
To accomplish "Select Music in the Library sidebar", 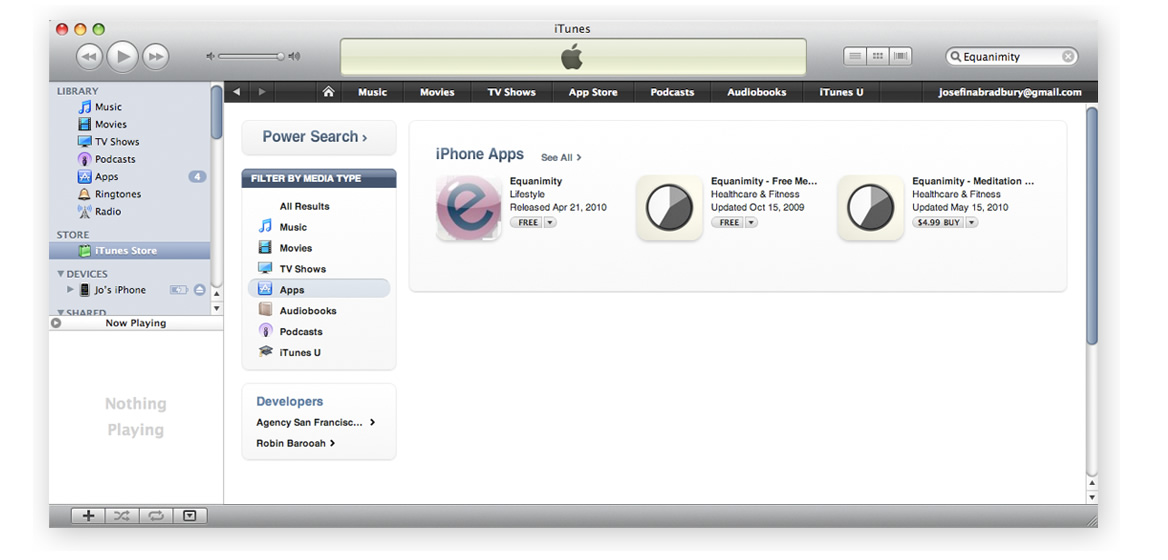I will click(x=108, y=106).
